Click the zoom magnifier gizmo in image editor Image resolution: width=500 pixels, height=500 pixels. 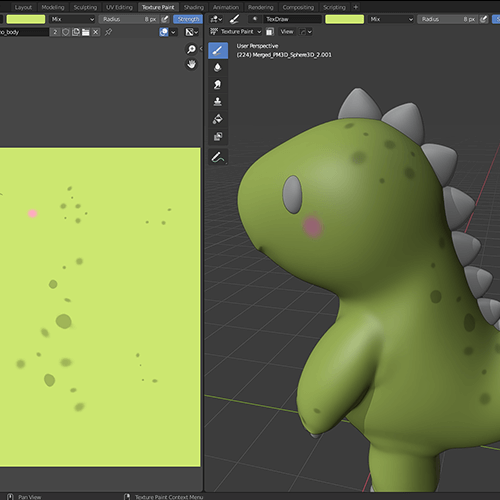point(191,49)
